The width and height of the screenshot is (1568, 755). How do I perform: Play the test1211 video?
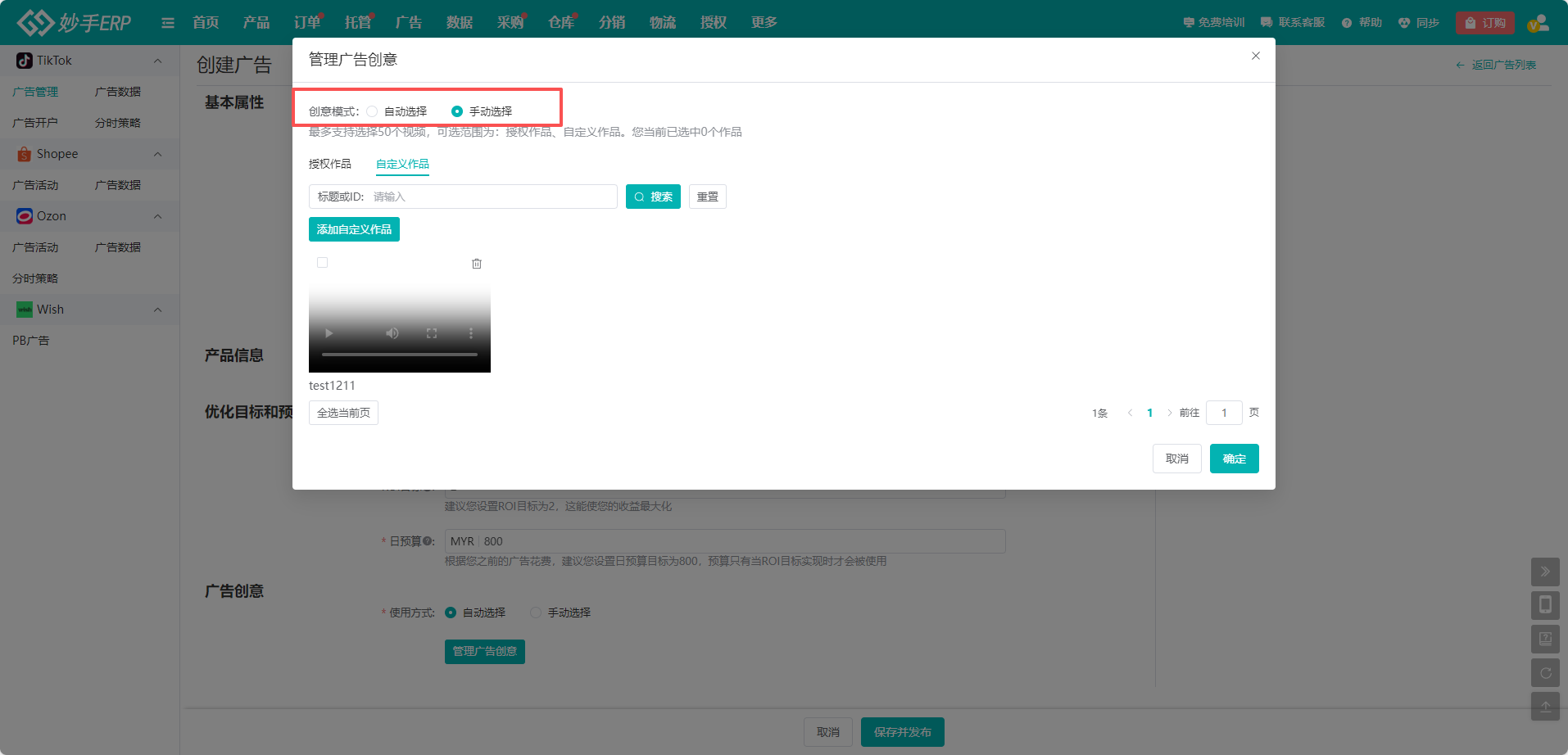[x=329, y=333]
